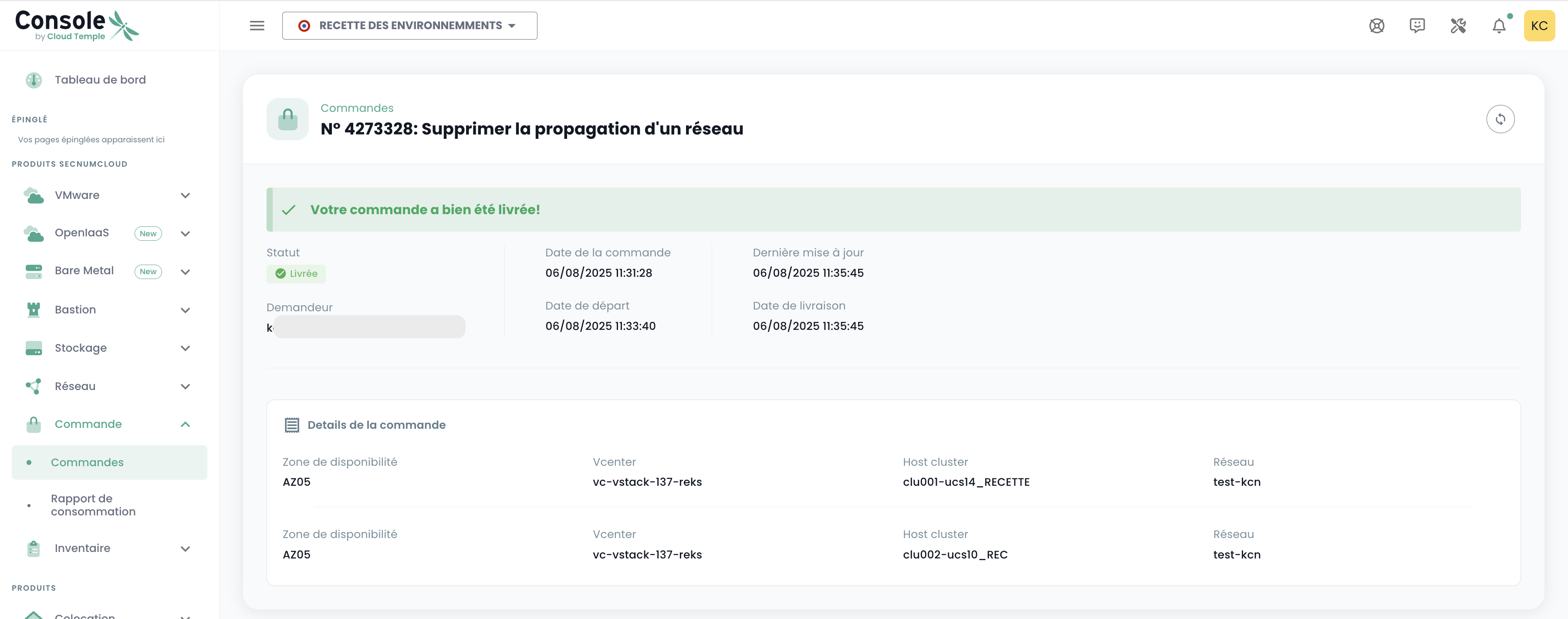
Task: Click the Bastion tower icon in sidebar
Action: pos(34,309)
